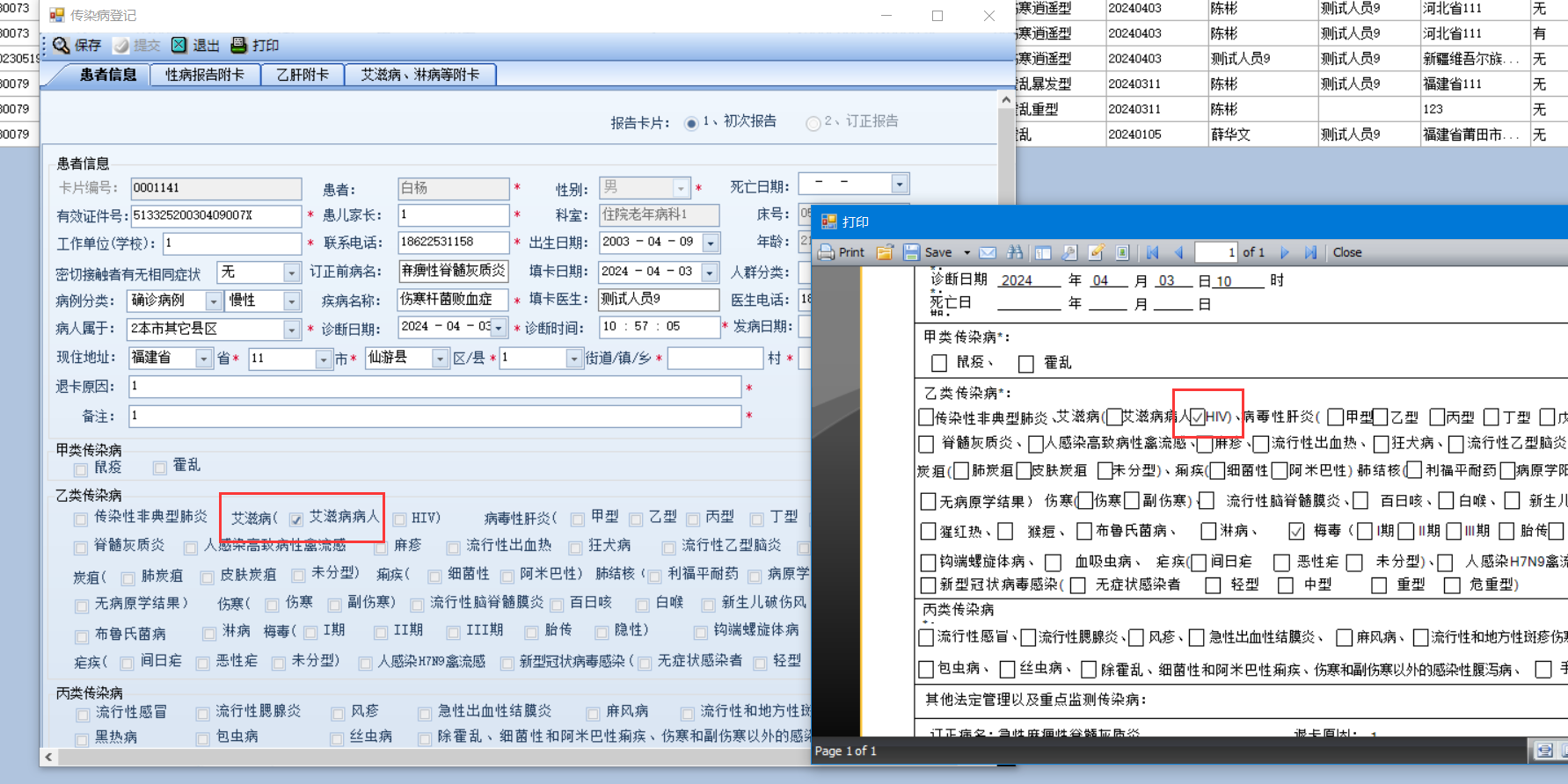Click the print preview status bar icon

point(1545,751)
